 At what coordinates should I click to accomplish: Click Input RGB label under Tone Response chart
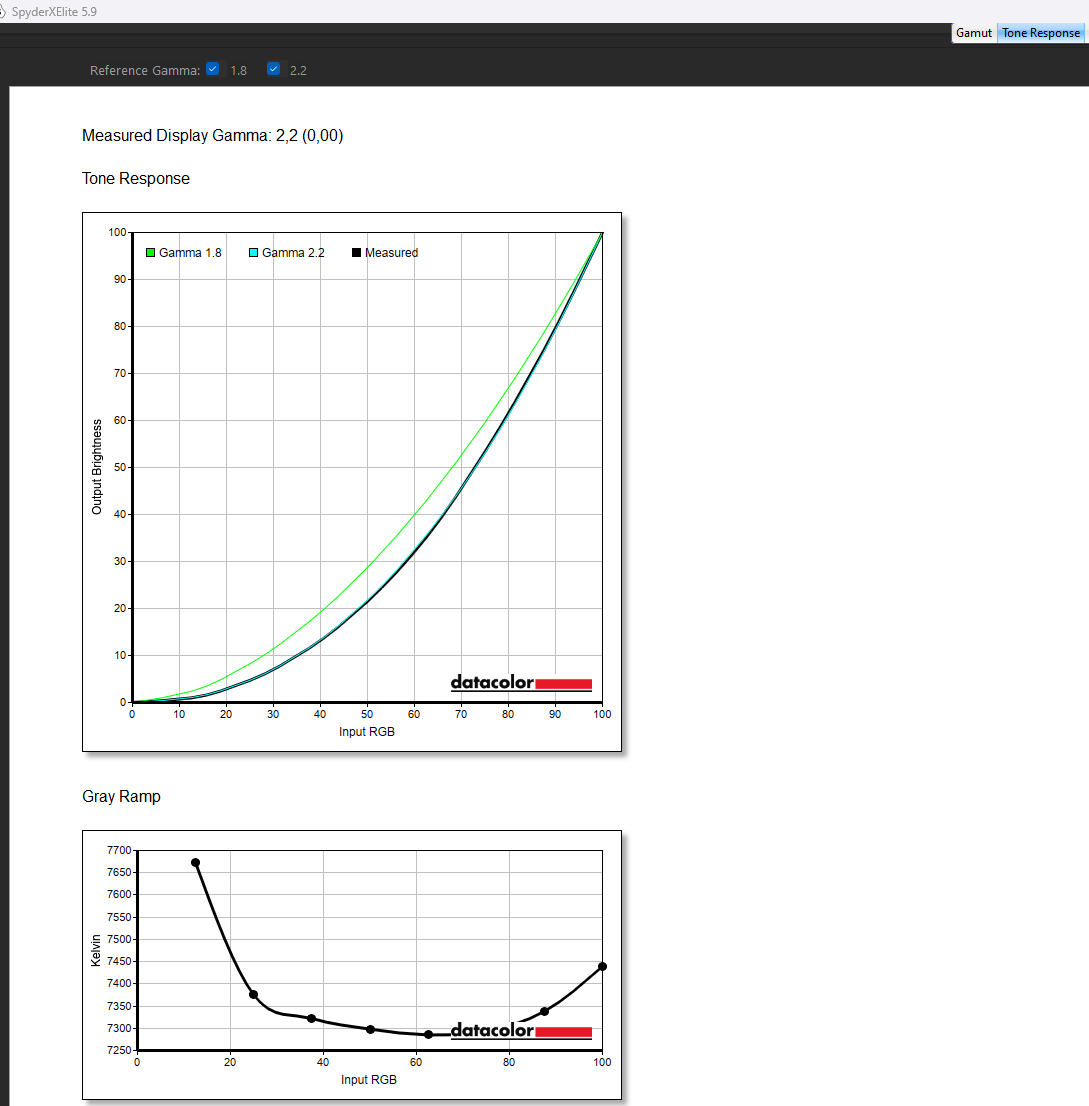pyautogui.click(x=367, y=732)
